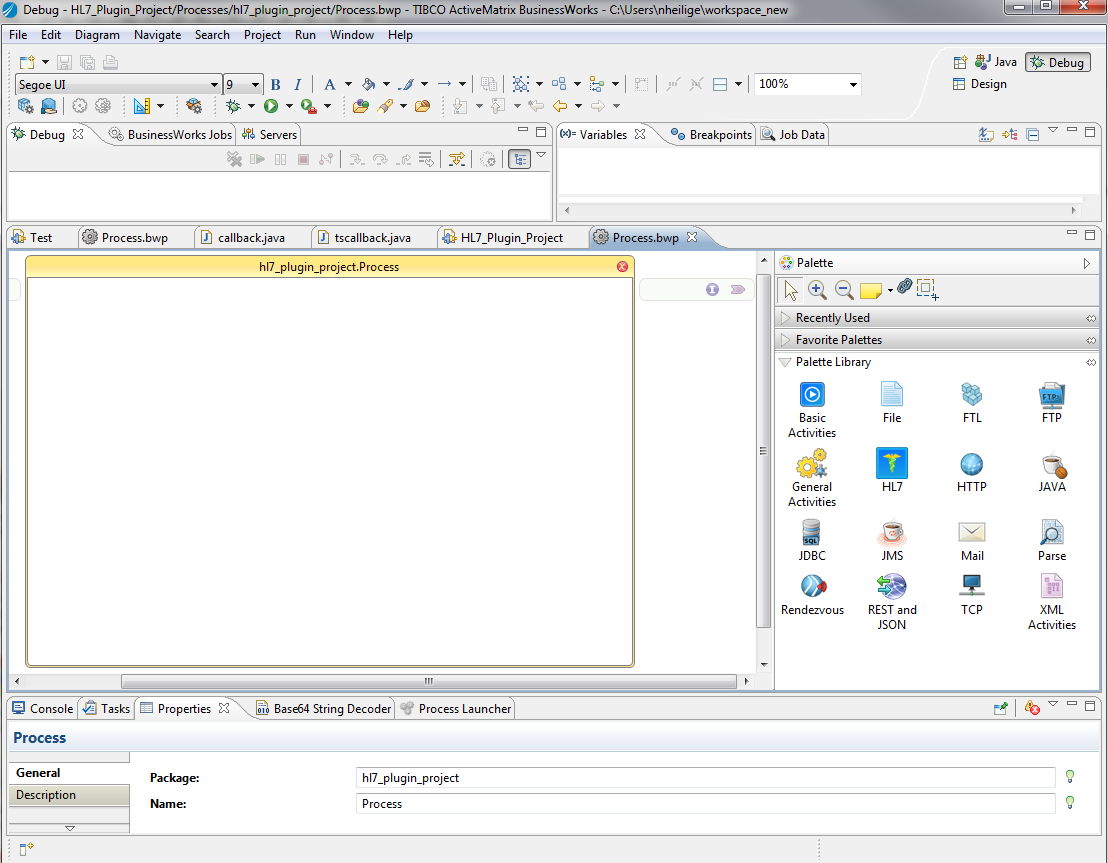Toggle Italic font style

[x=297, y=85]
